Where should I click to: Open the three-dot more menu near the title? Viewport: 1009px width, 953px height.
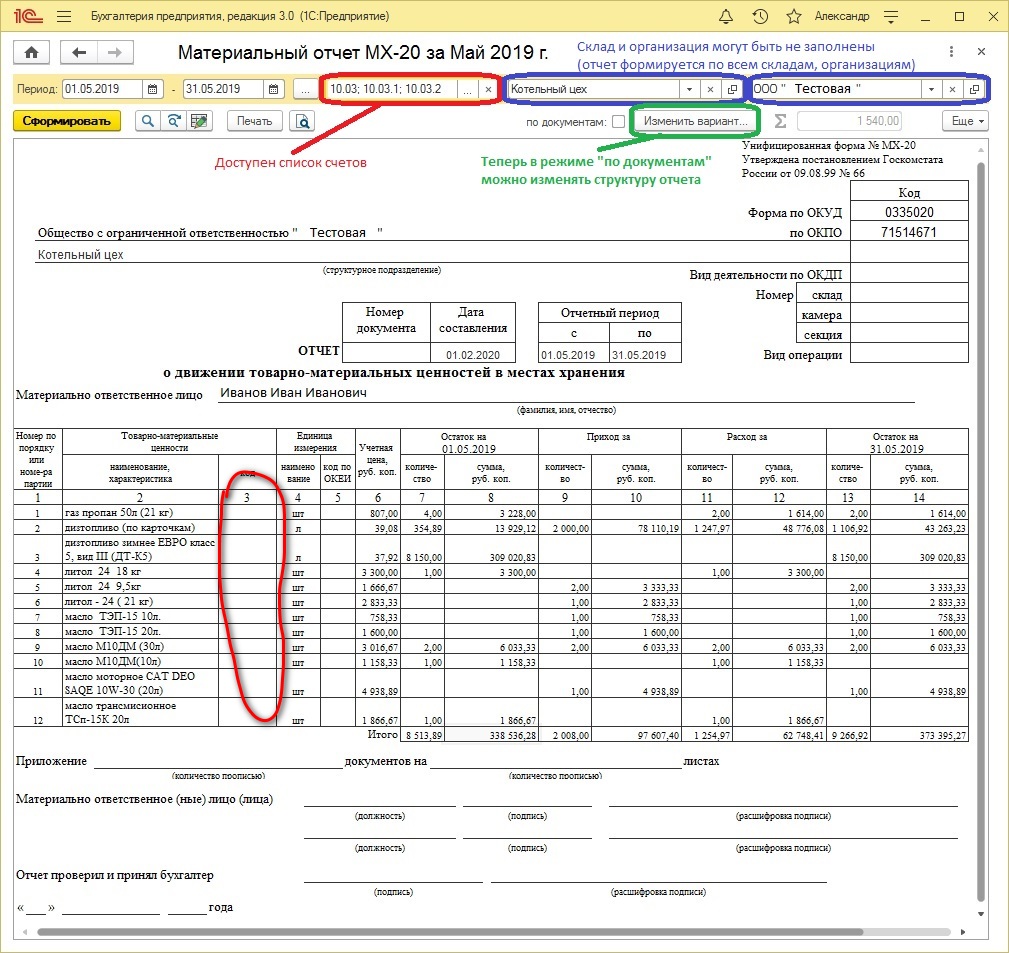[951, 51]
